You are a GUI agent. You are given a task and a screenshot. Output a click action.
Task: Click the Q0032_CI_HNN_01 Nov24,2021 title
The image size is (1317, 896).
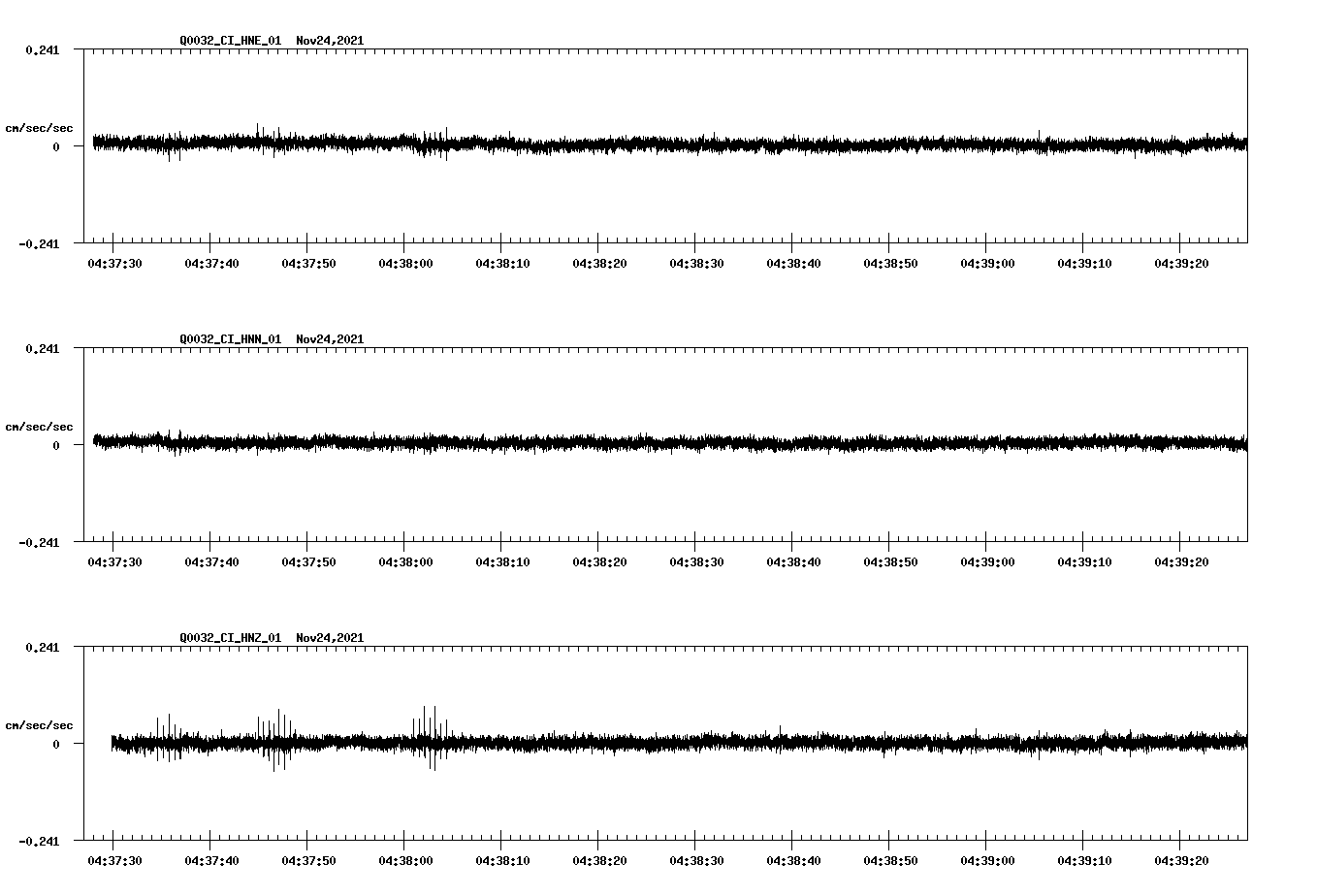pos(272,339)
